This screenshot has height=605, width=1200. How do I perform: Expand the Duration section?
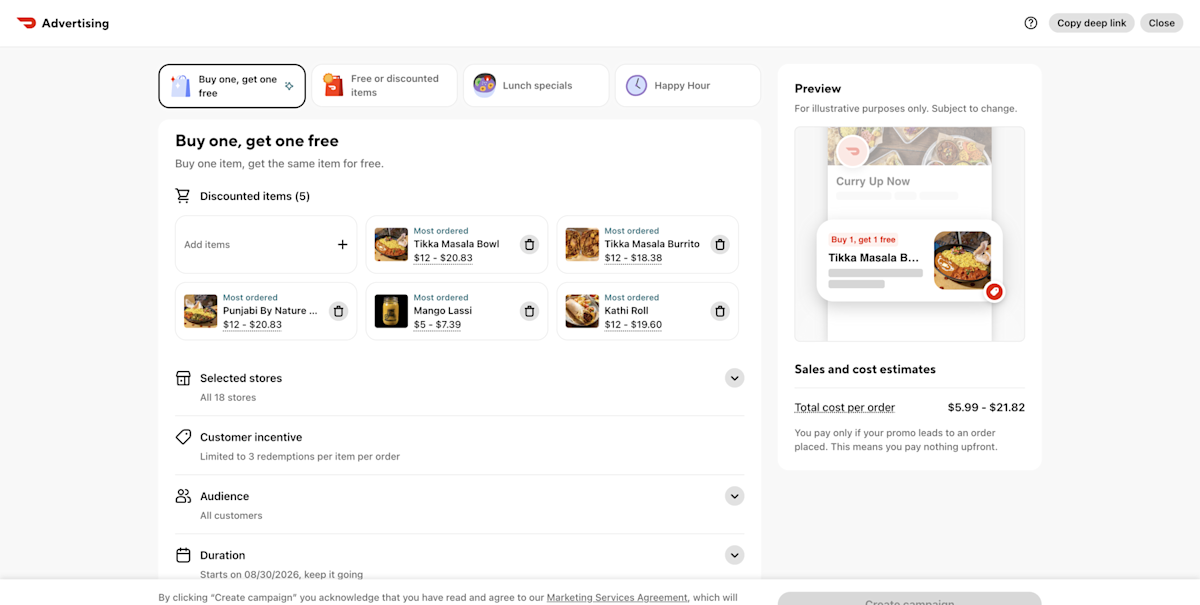tap(734, 555)
